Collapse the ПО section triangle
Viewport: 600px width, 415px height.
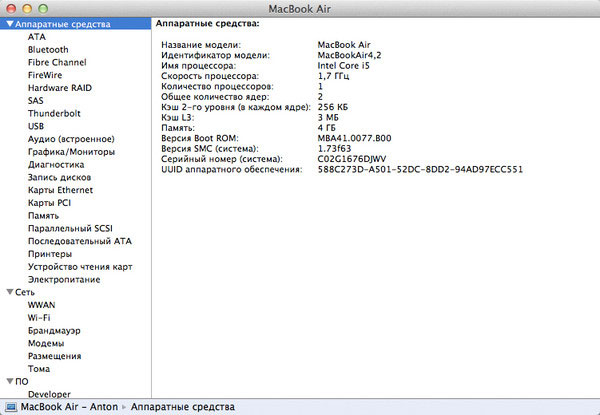coord(10,381)
